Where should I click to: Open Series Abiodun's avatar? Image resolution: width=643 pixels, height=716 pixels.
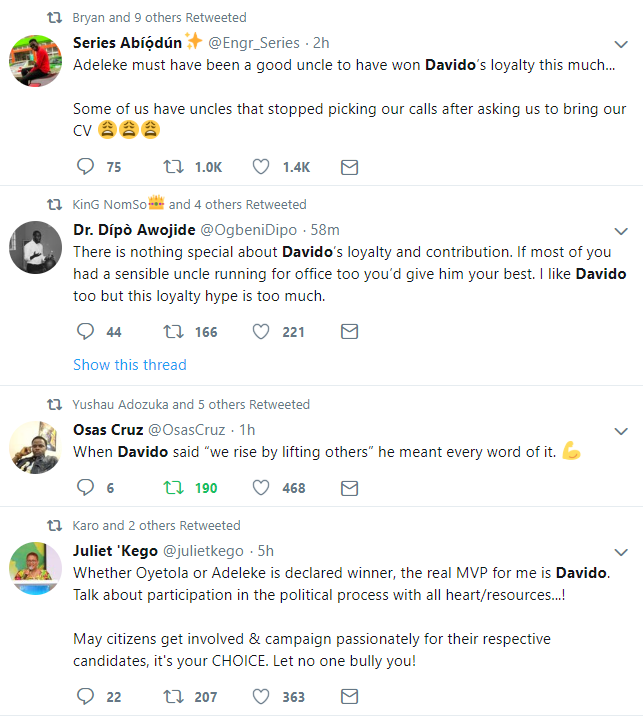pos(35,60)
